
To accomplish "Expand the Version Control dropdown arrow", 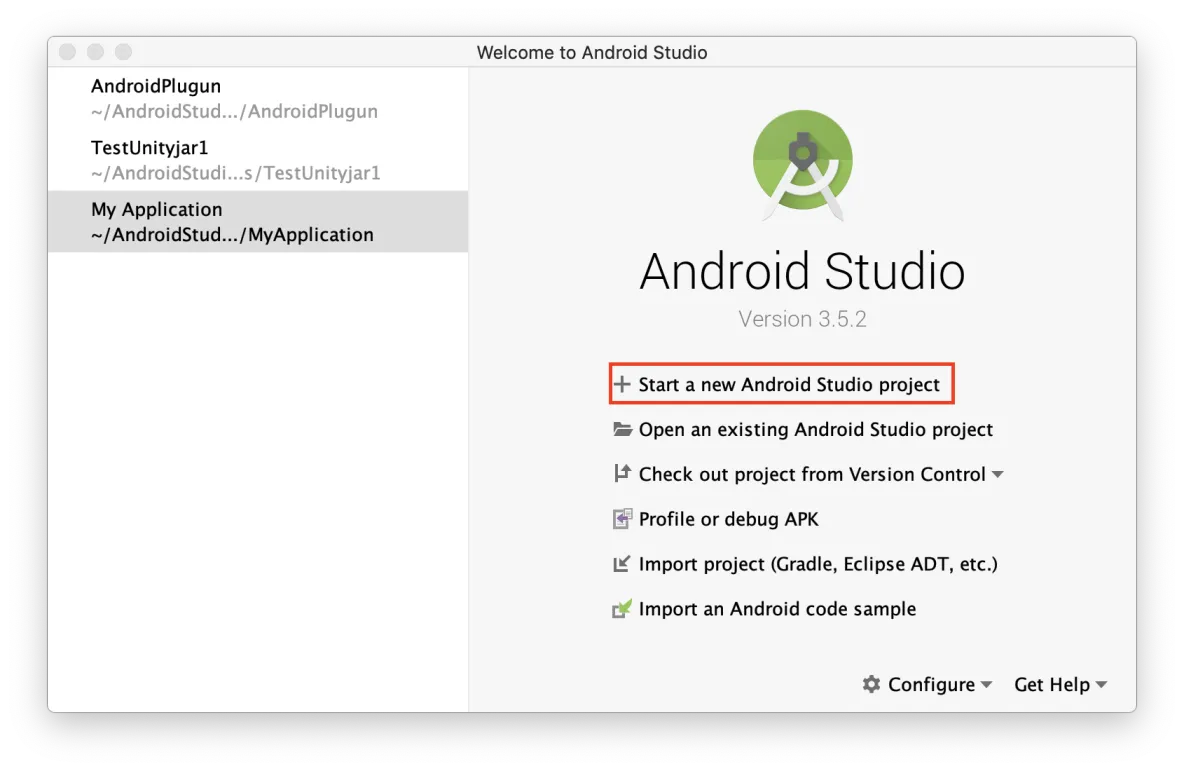I will click(x=997, y=475).
